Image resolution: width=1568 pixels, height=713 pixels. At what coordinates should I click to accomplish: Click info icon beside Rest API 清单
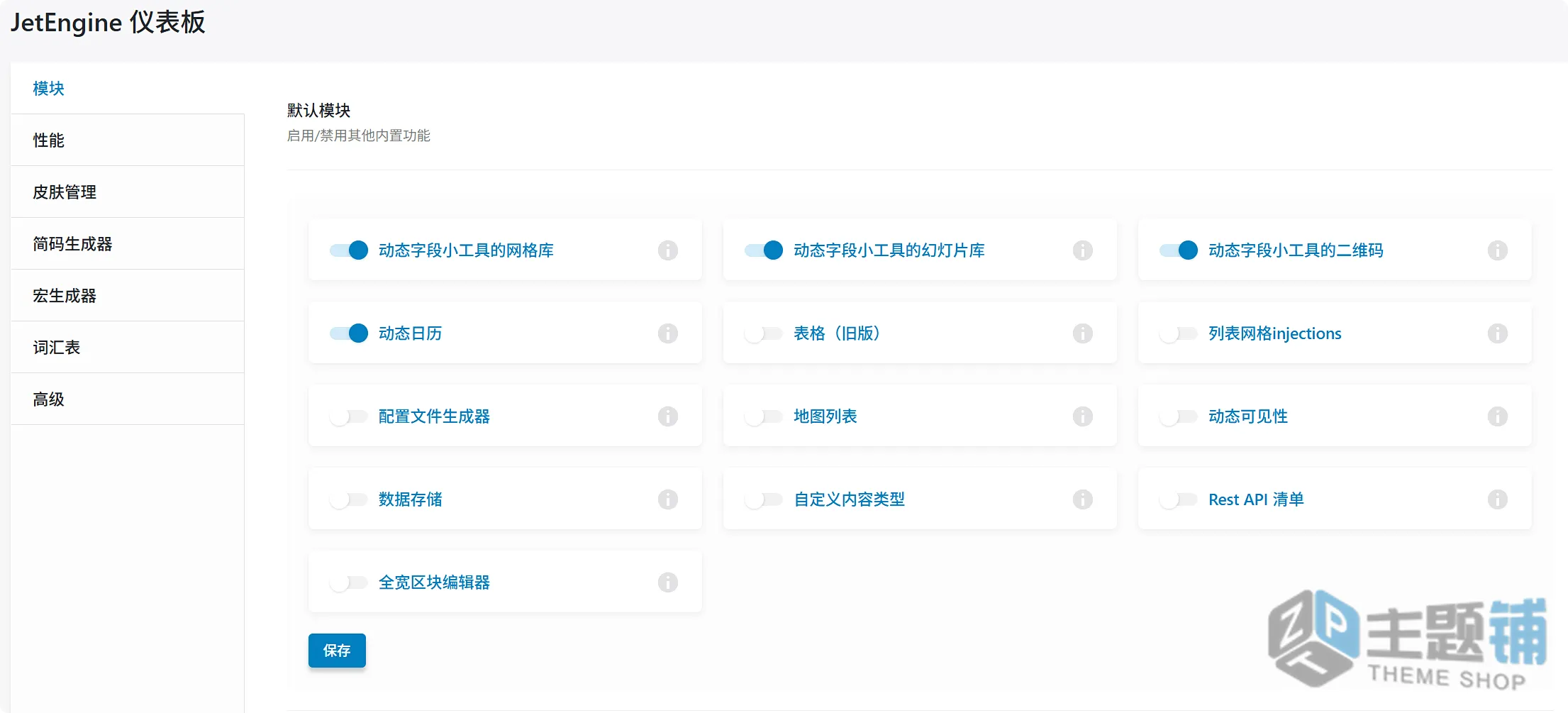pyautogui.click(x=1497, y=499)
